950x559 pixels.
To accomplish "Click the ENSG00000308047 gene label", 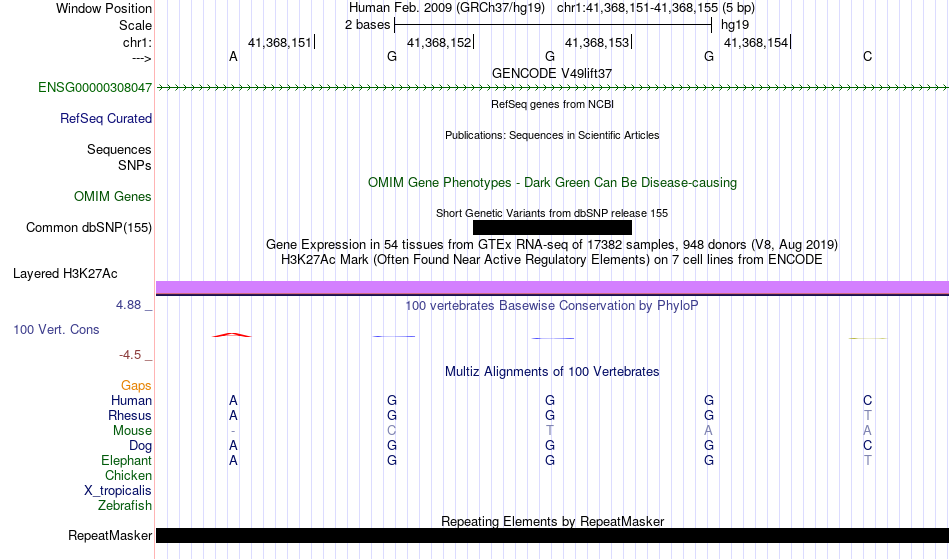I will (95, 87).
